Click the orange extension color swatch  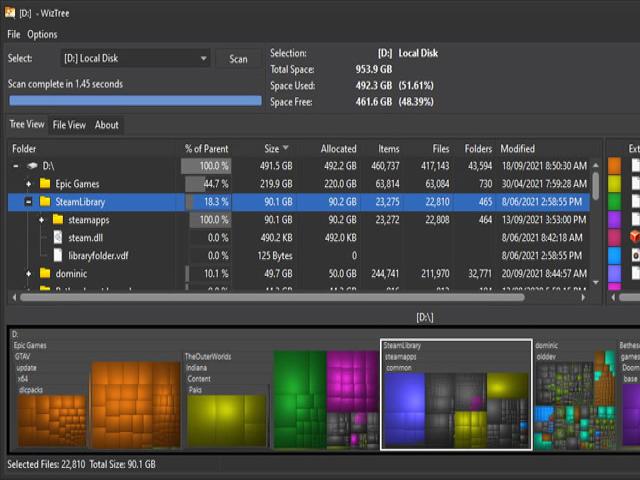click(x=614, y=166)
